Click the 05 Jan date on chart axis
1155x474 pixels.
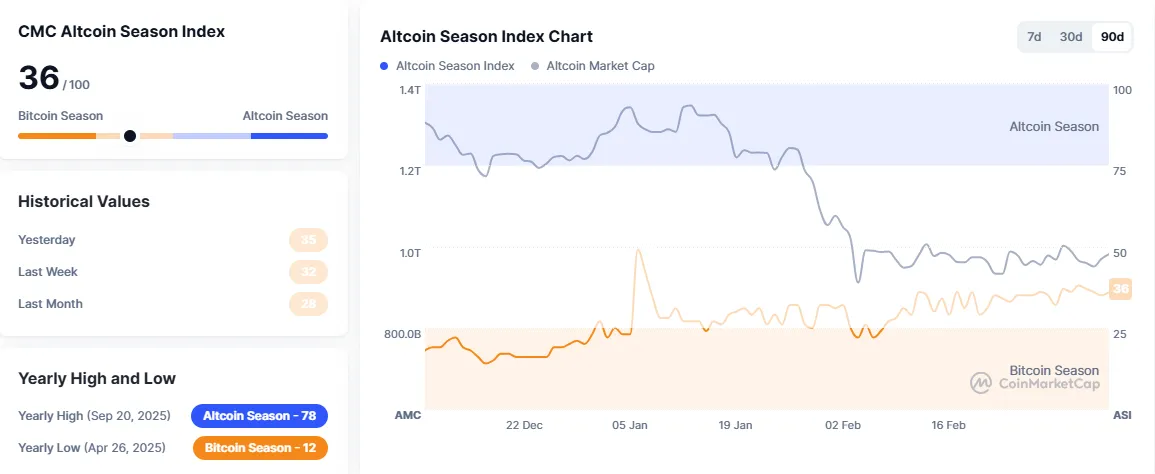(630, 425)
